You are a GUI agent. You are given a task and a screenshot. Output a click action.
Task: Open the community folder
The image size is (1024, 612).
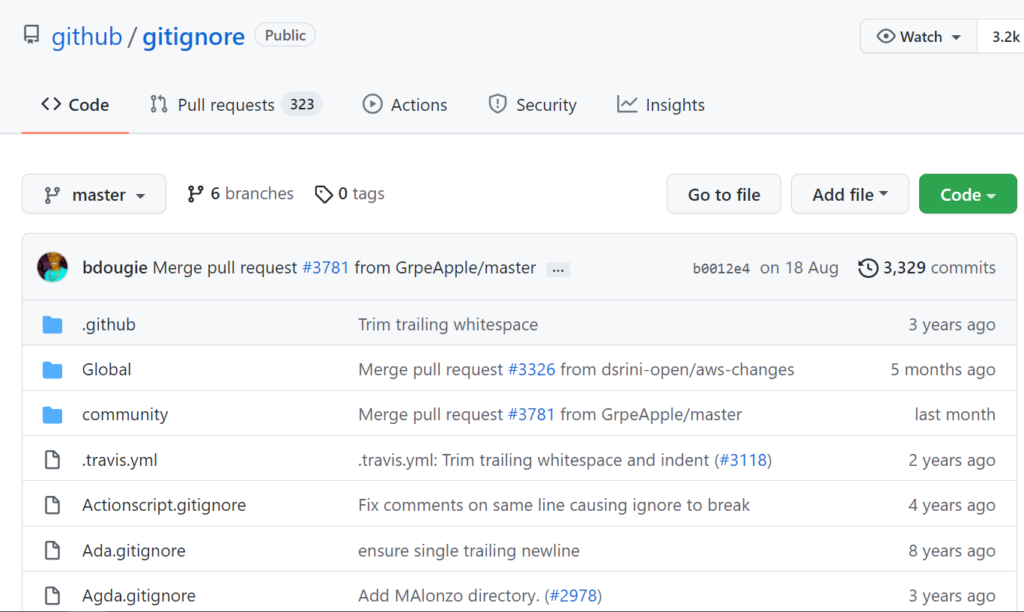pos(125,415)
